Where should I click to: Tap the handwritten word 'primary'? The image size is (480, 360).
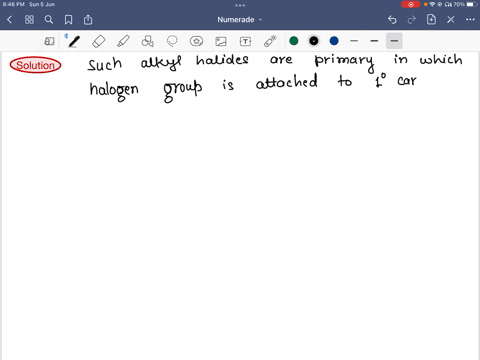pyautogui.click(x=344, y=62)
